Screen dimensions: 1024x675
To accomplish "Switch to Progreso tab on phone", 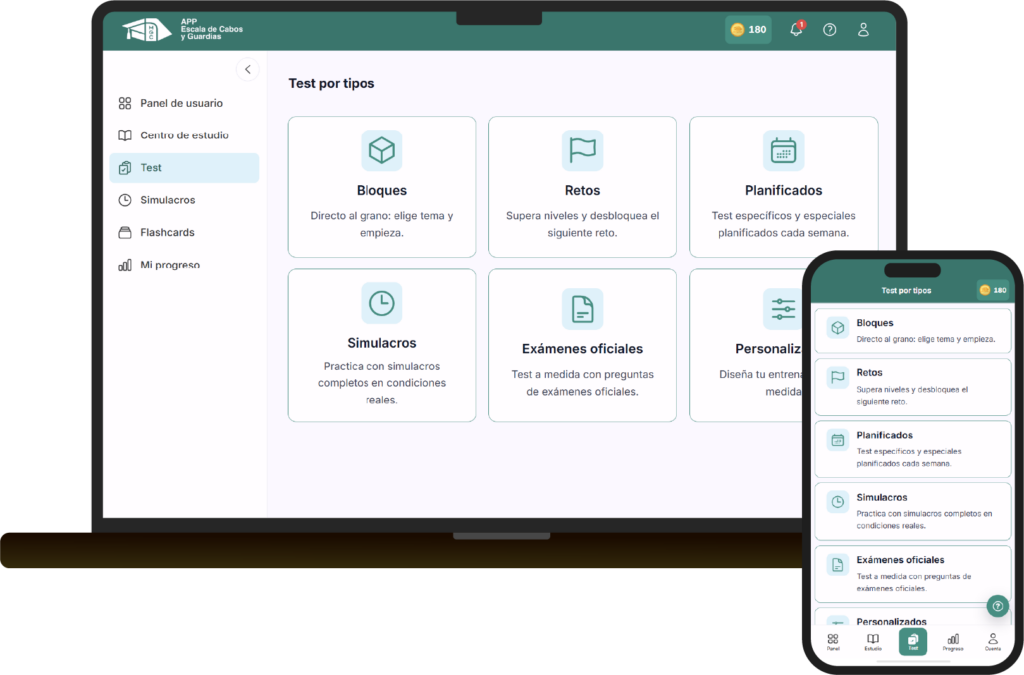I will [953, 642].
